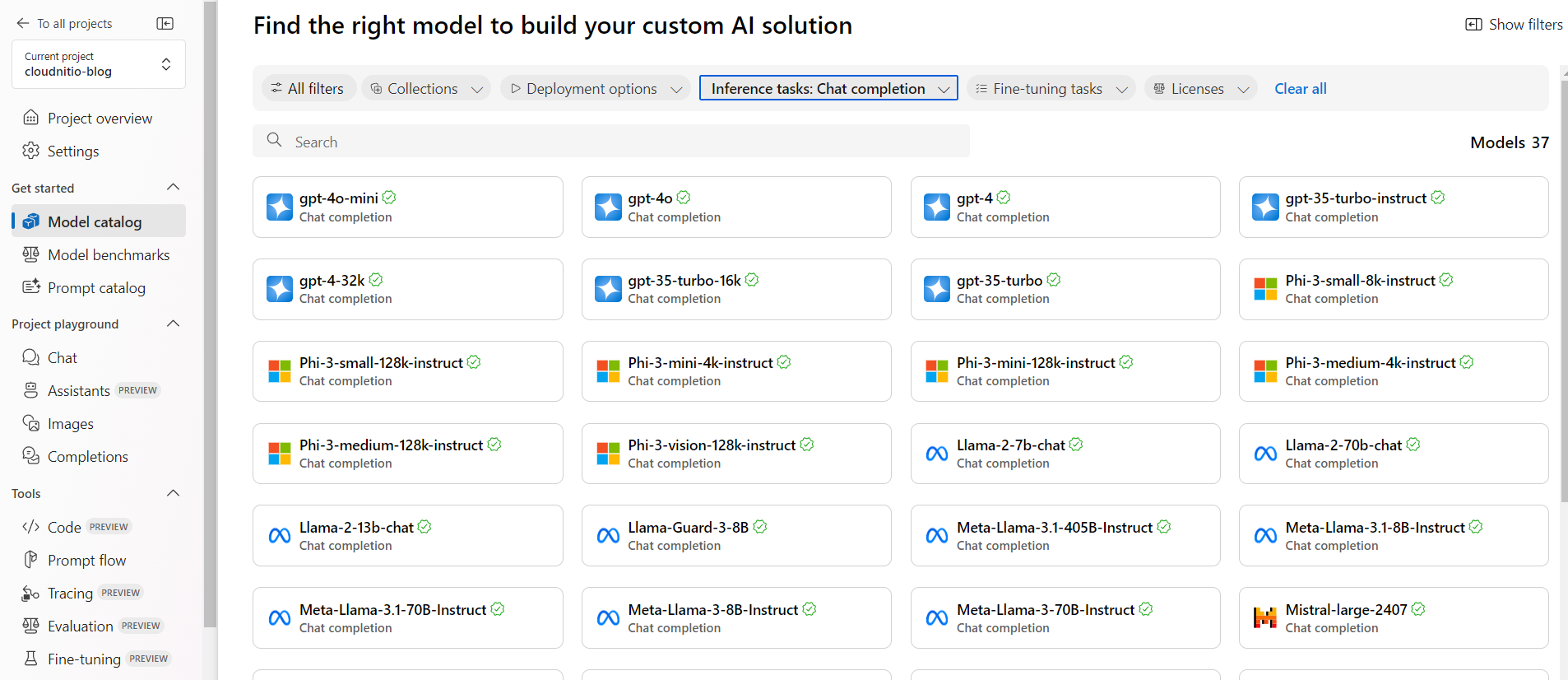1568x680 pixels.
Task: Open Model benchmarks in sidebar
Action: [x=99, y=254]
